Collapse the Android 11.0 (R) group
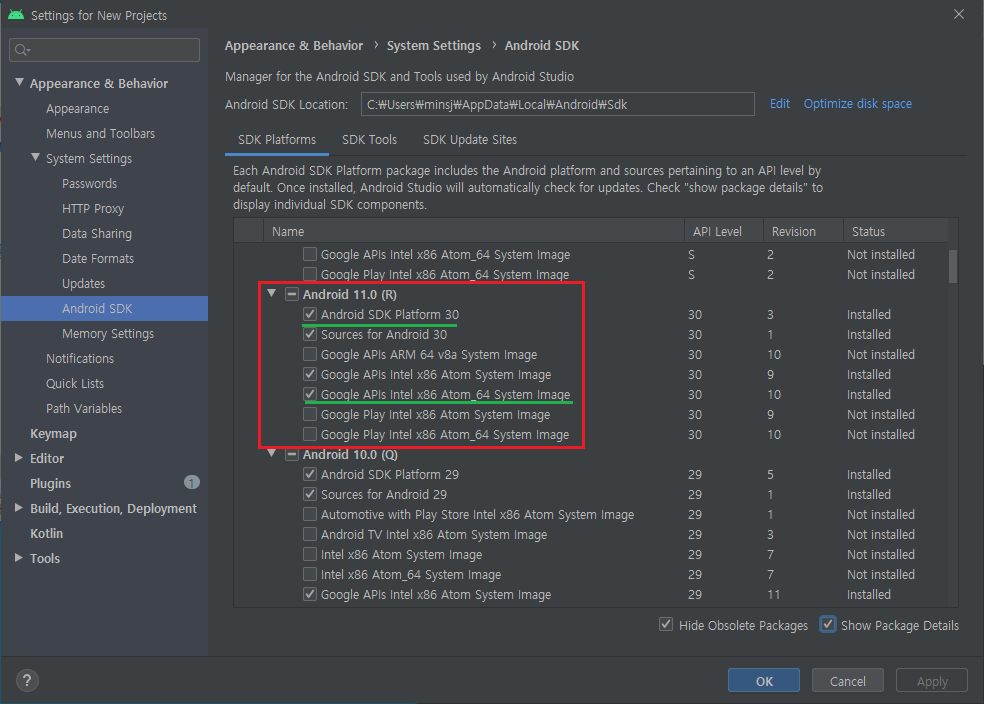This screenshot has width=984, height=704. (272, 293)
